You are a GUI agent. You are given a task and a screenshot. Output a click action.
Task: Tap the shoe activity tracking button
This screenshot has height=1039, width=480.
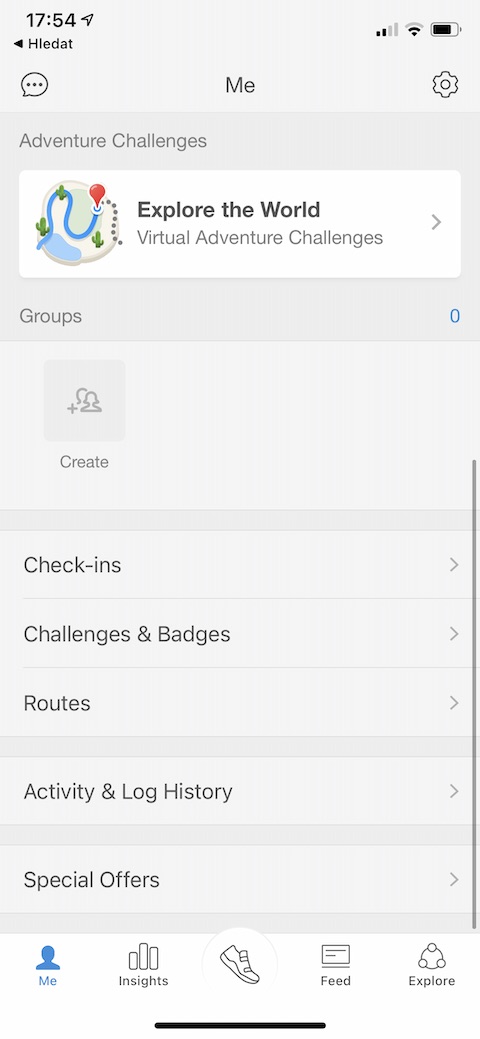pos(240,964)
